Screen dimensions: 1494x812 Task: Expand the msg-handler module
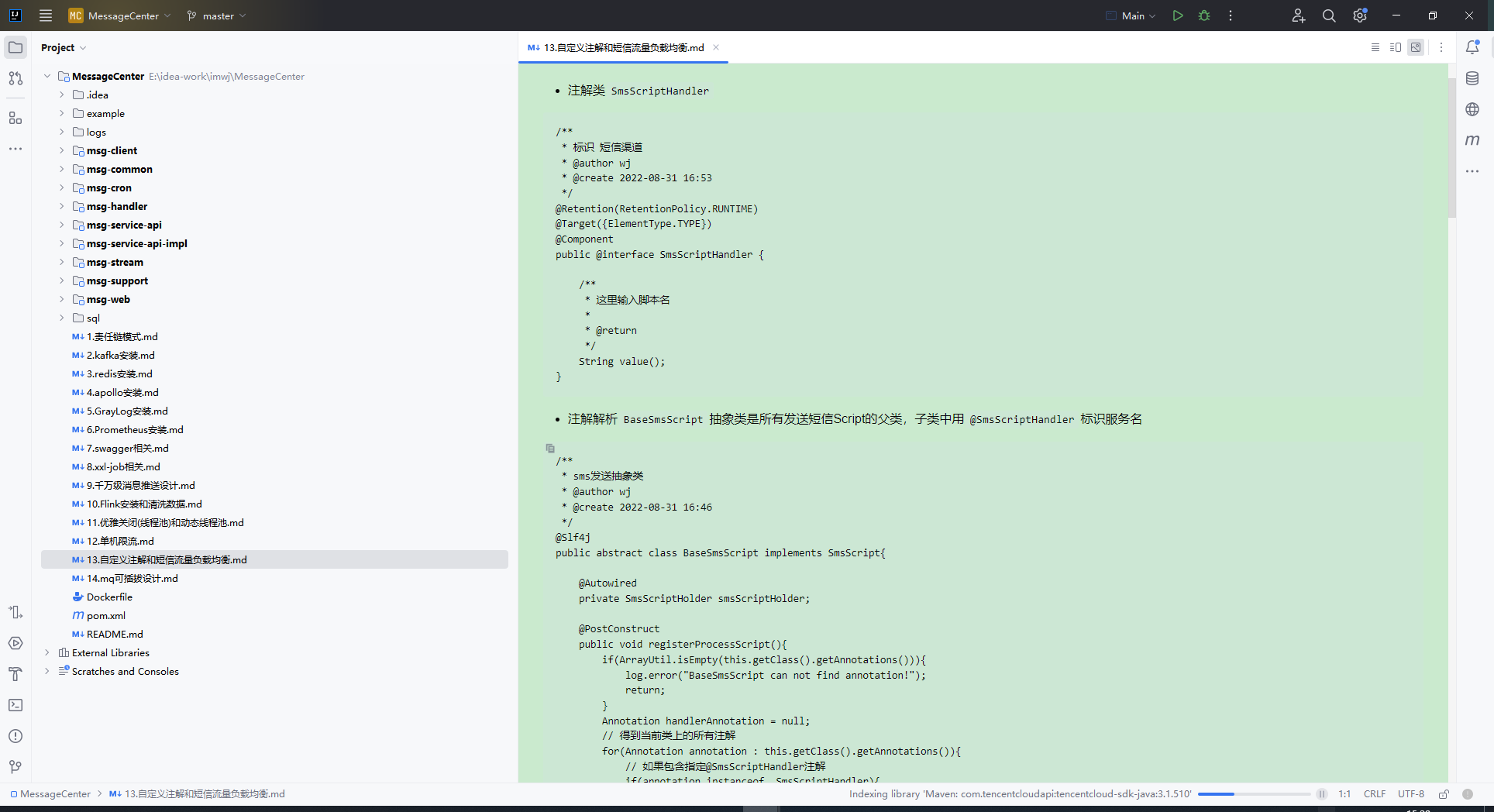click(x=62, y=206)
